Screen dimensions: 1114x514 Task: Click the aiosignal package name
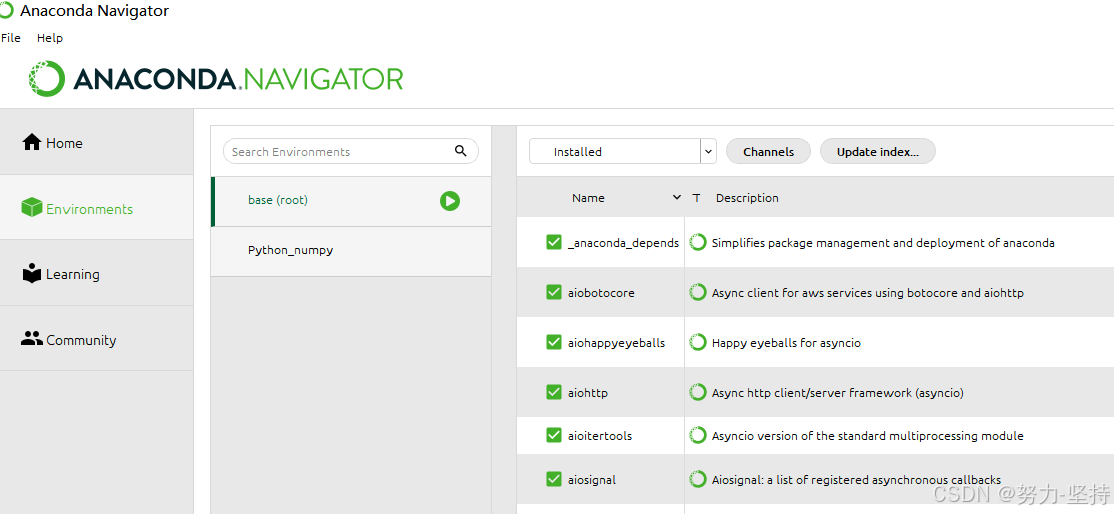[592, 480]
